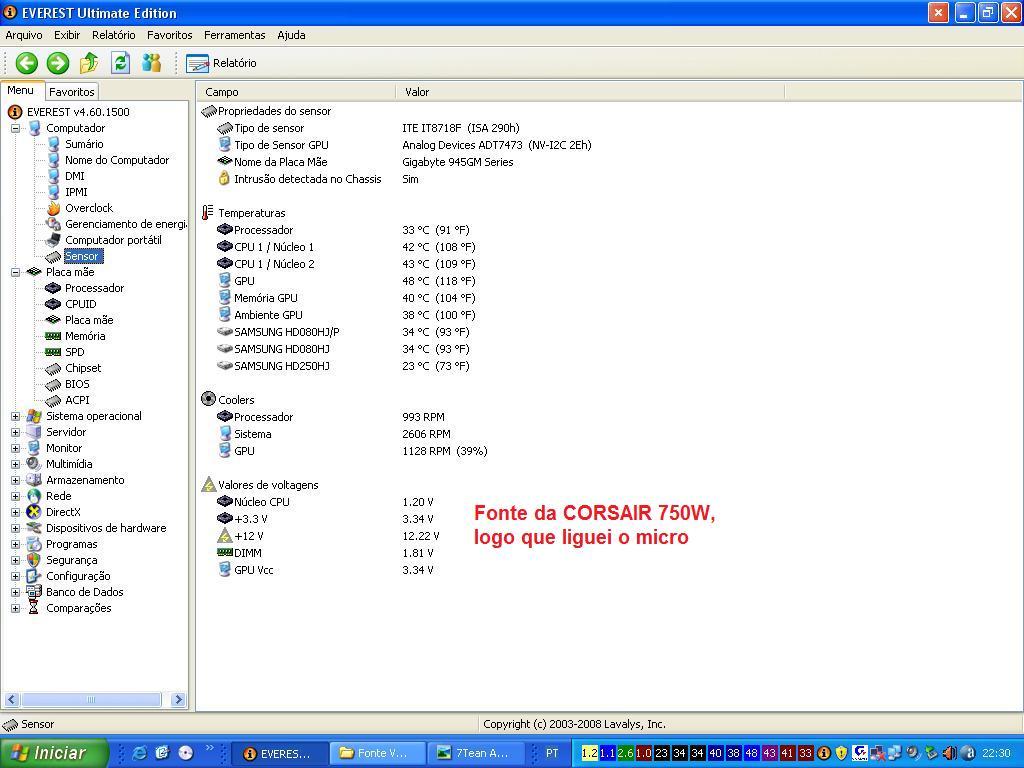The width and height of the screenshot is (1024, 768).
Task: Click the Refresh toolbar icon
Action: [x=120, y=63]
